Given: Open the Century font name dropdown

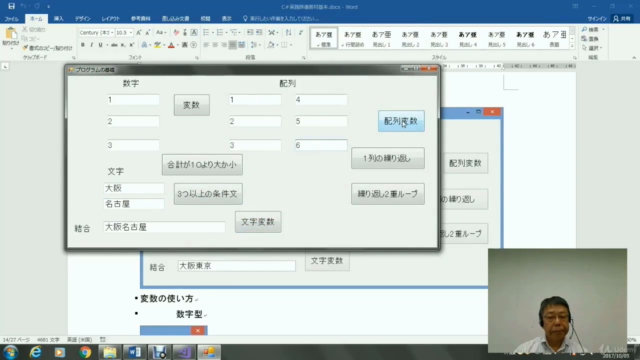Looking at the screenshot, I should click(x=112, y=33).
